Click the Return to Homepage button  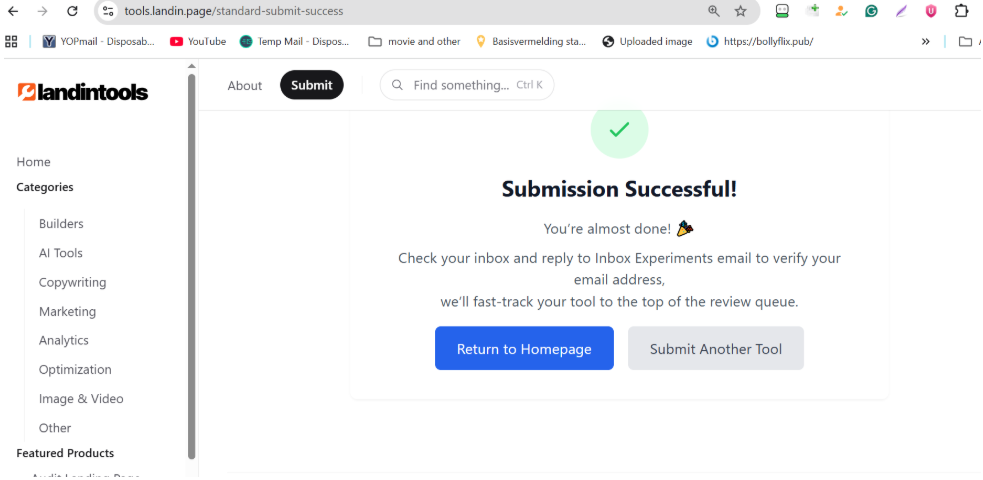(524, 349)
